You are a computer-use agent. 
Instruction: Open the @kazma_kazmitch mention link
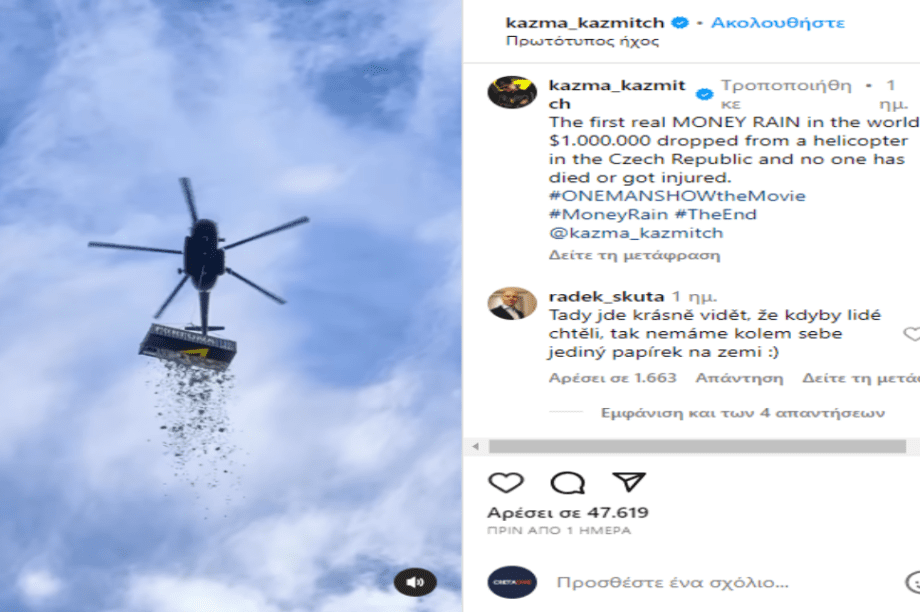click(636, 233)
